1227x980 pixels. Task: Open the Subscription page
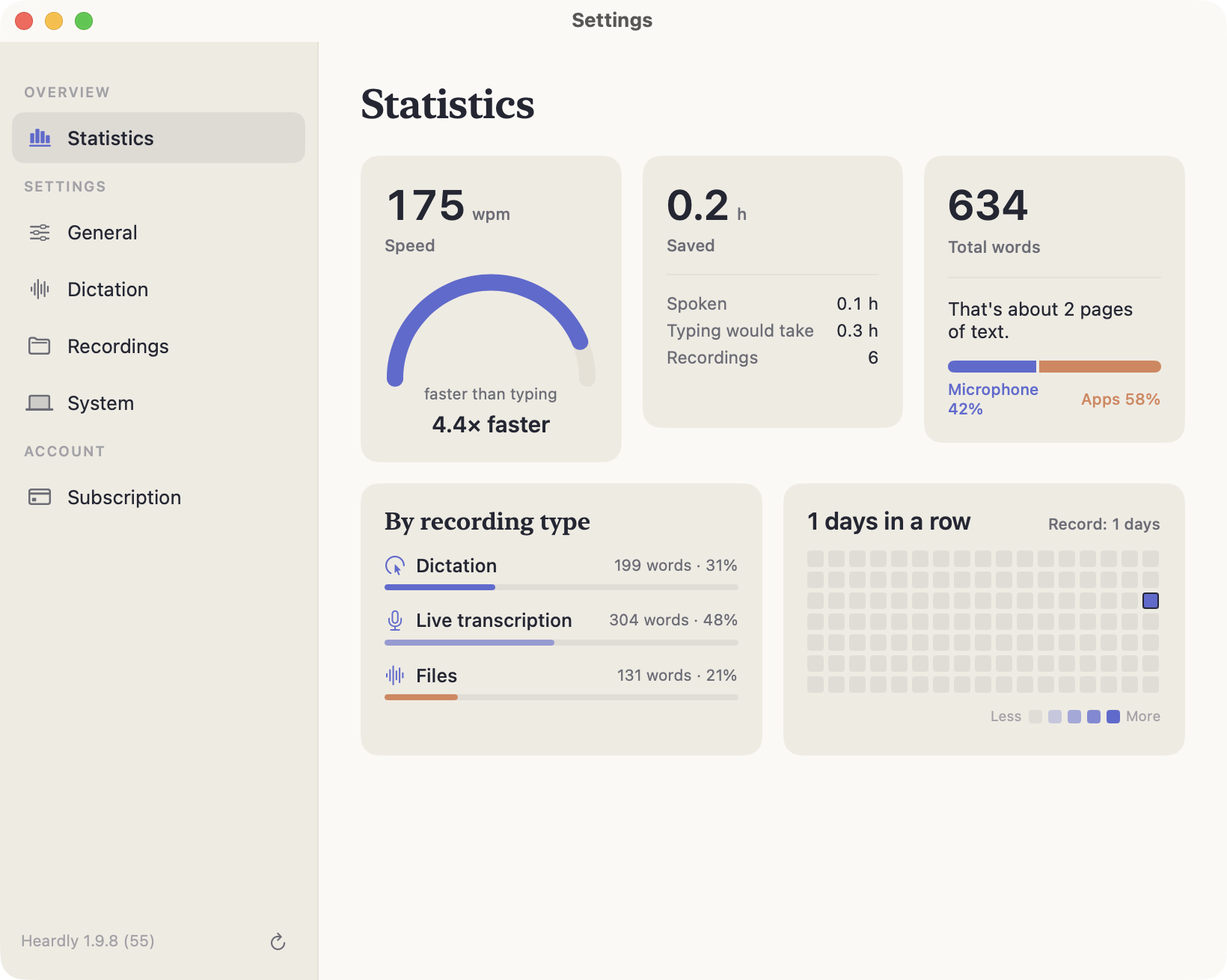click(159, 497)
